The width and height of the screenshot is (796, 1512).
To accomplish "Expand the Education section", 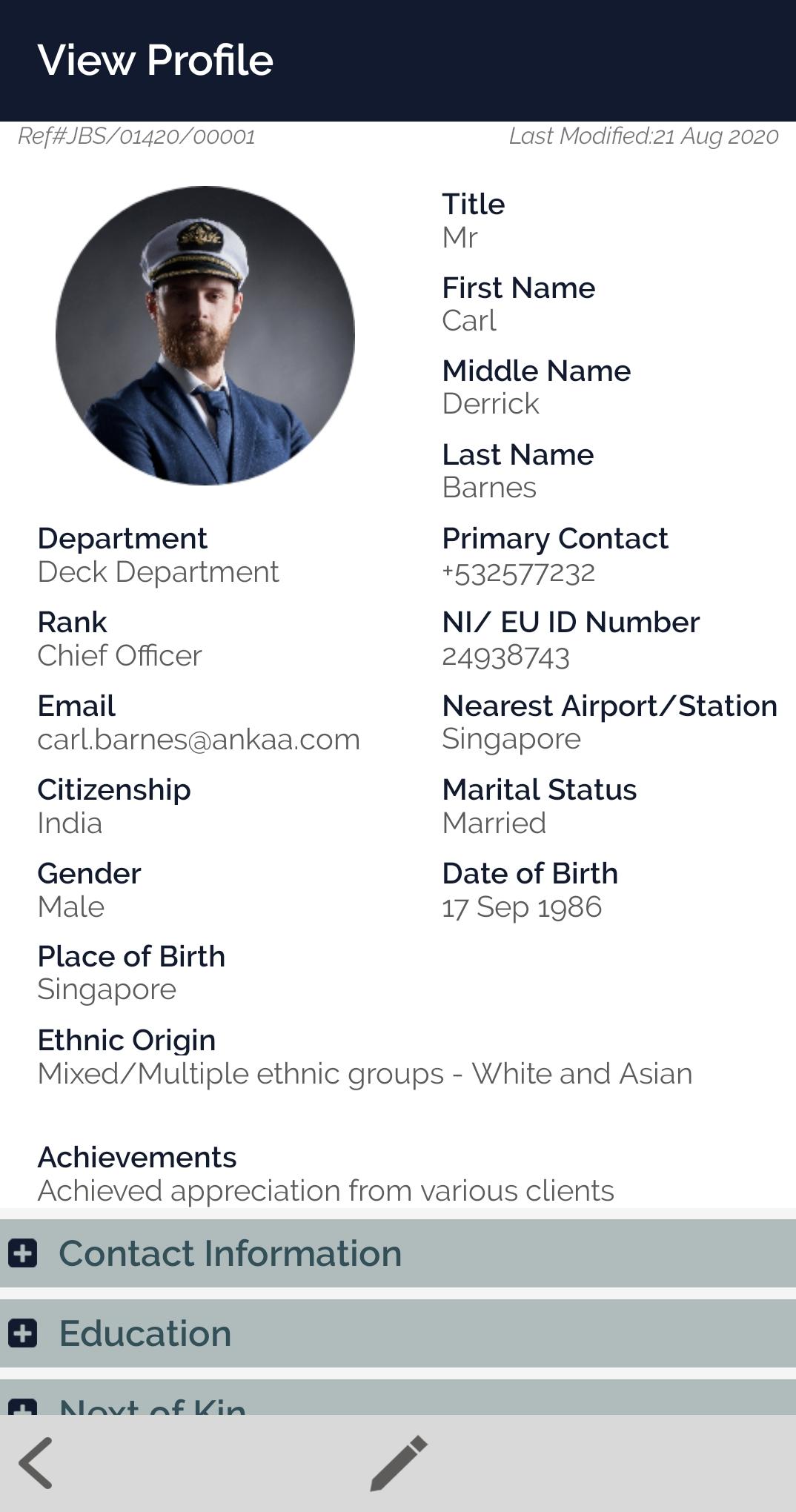I will 145,1333.
